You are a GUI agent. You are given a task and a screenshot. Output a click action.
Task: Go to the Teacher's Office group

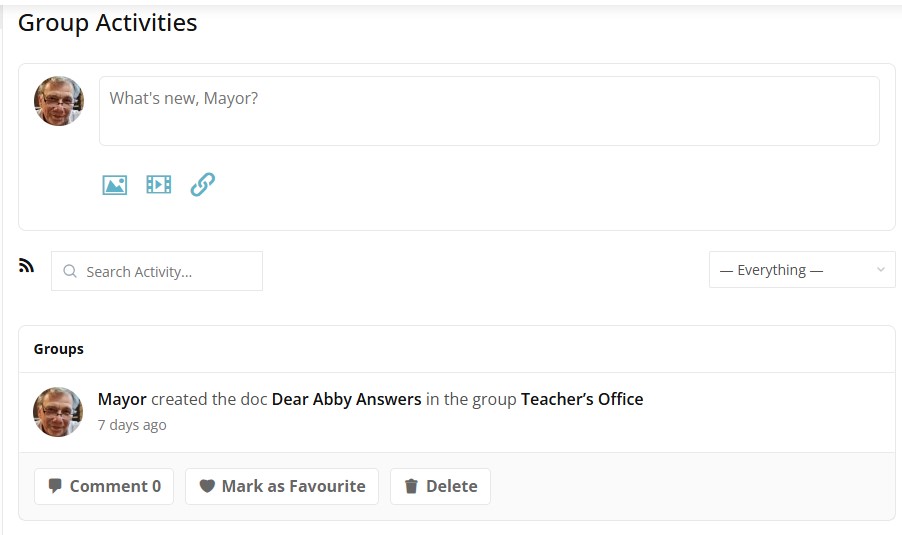pos(582,399)
